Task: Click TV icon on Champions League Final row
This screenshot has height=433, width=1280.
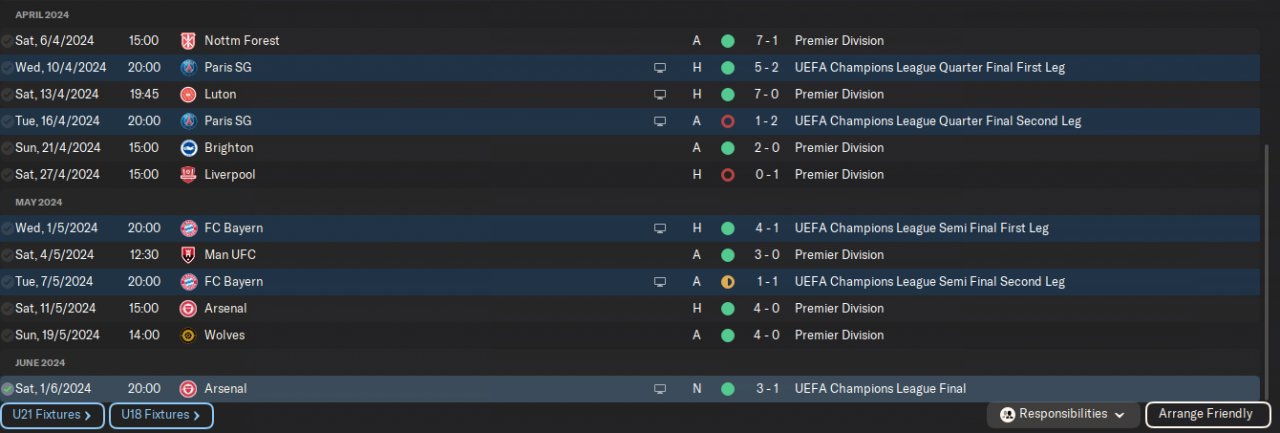Action: coord(660,389)
